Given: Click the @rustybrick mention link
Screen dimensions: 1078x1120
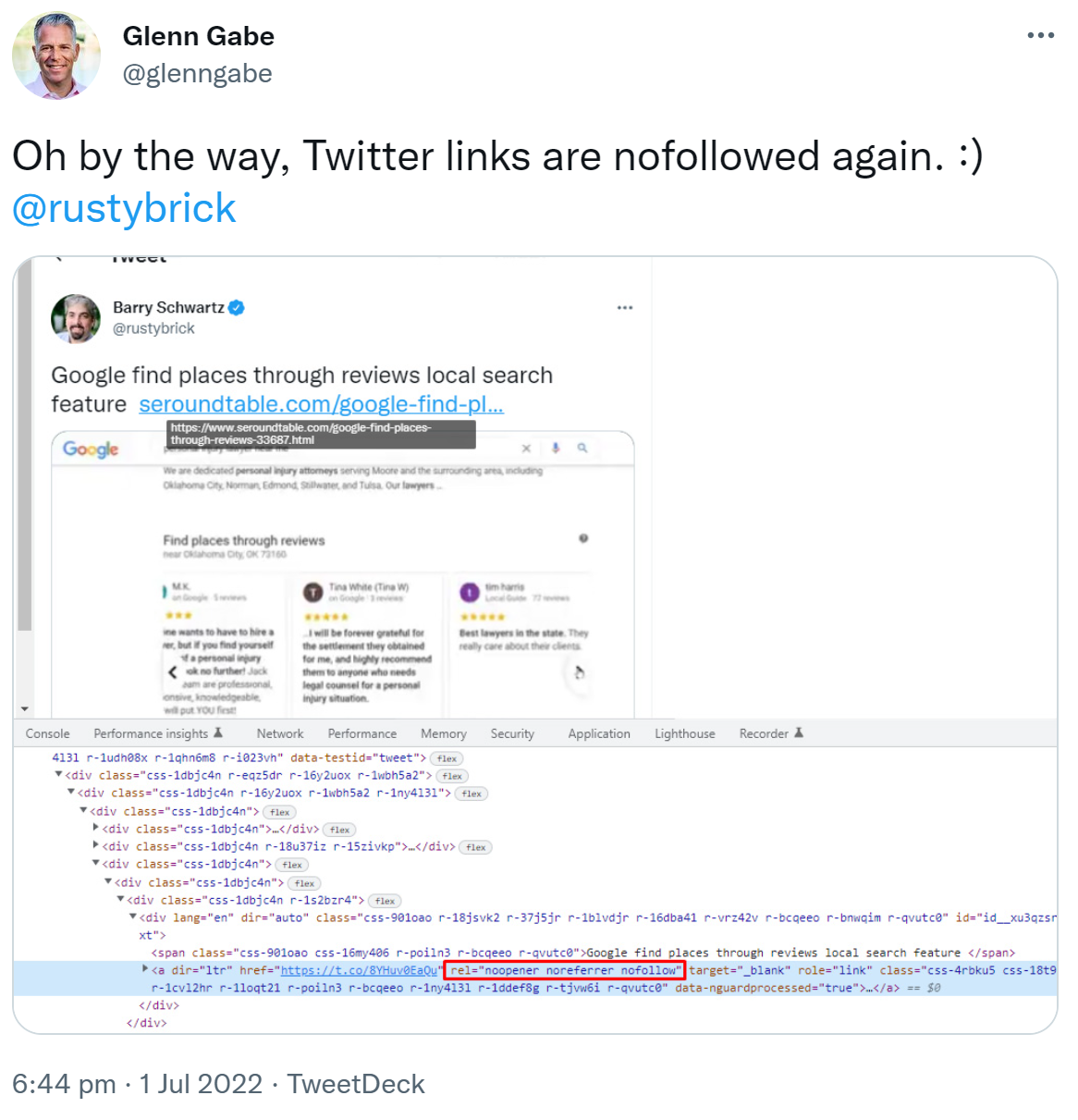Looking at the screenshot, I should coord(123,208).
